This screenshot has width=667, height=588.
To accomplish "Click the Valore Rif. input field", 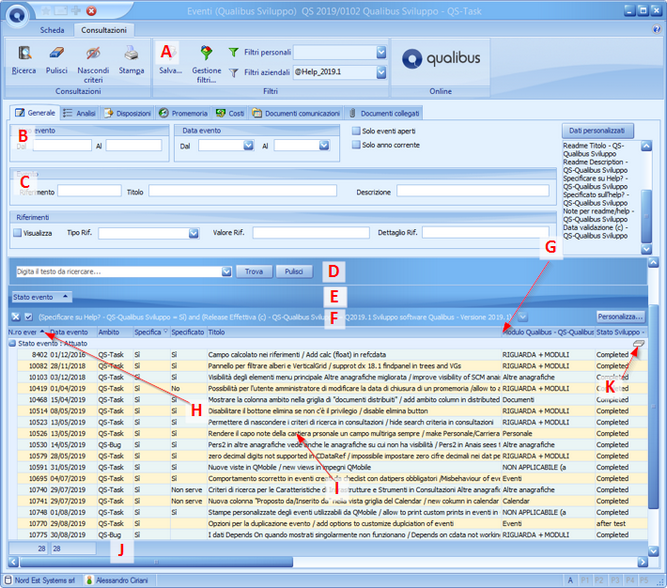I will tap(311, 233).
